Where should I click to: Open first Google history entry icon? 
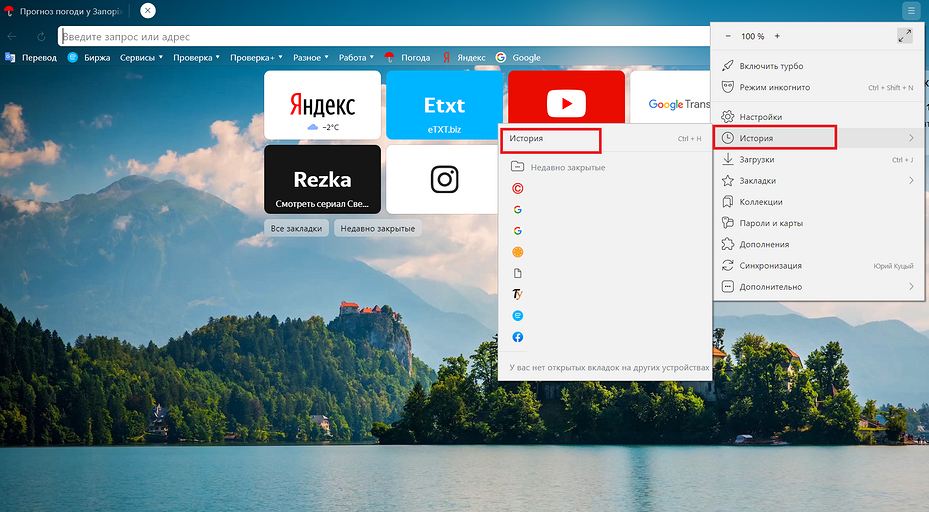tap(518, 210)
